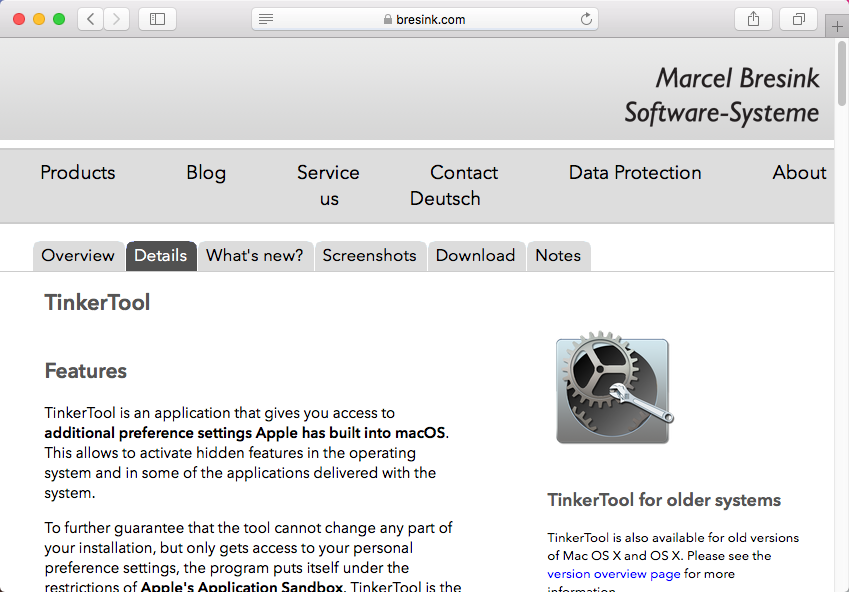Follow the version overview page link

[614, 574]
